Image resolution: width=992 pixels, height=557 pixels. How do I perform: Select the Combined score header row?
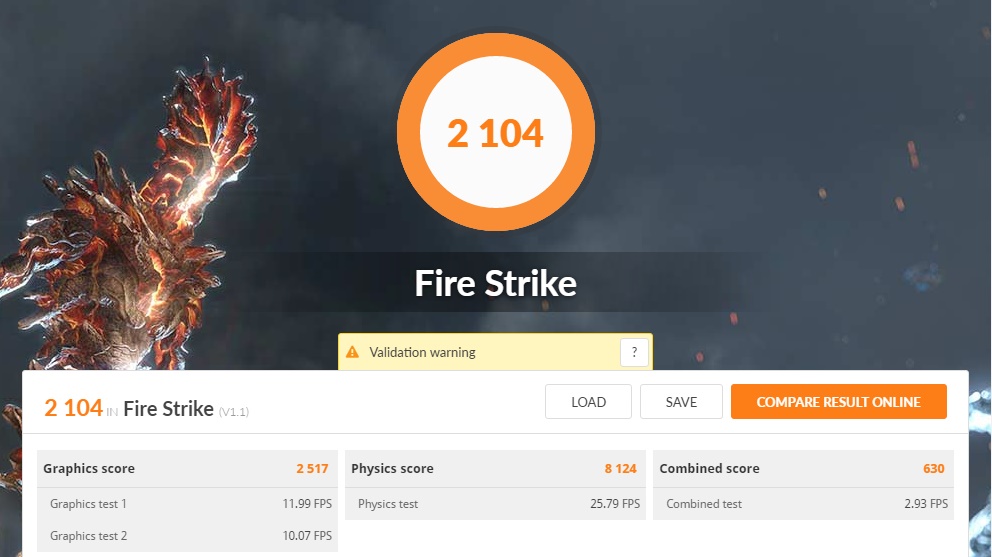803,468
